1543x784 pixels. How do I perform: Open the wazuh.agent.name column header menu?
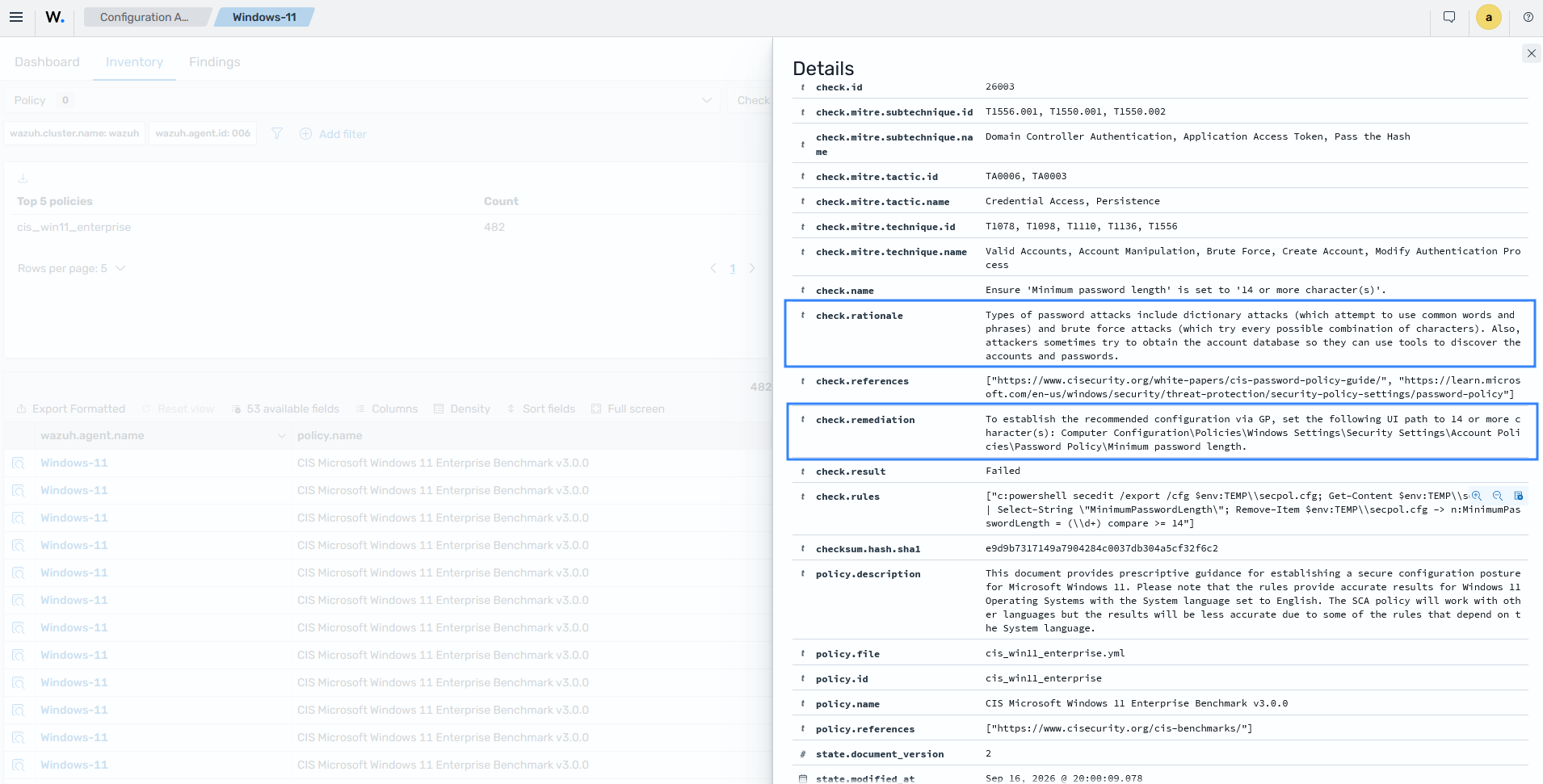point(282,435)
